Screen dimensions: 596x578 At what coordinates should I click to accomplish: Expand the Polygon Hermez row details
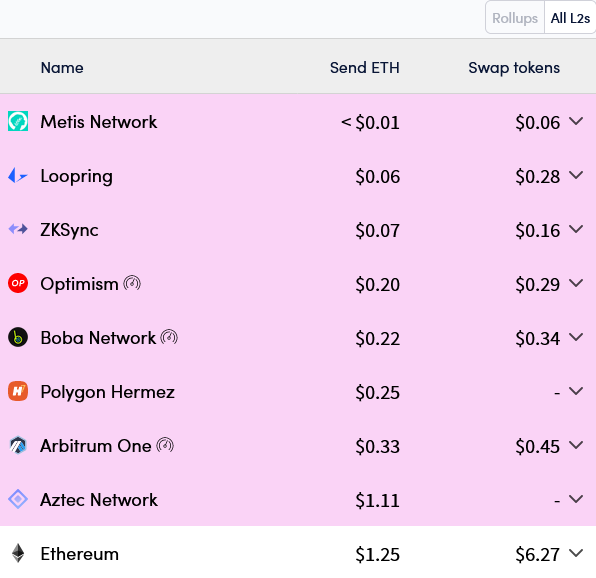(576, 391)
